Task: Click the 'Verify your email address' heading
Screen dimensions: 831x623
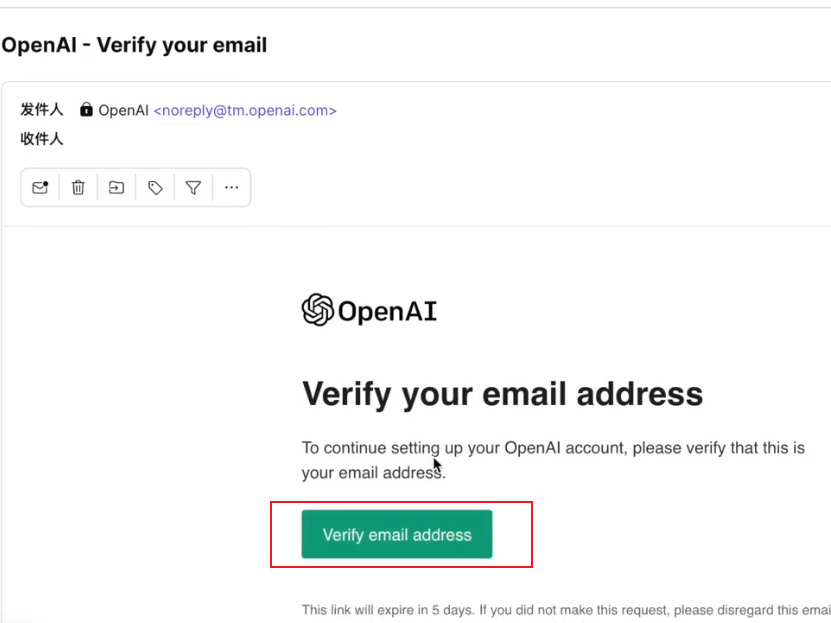Action: (502, 393)
